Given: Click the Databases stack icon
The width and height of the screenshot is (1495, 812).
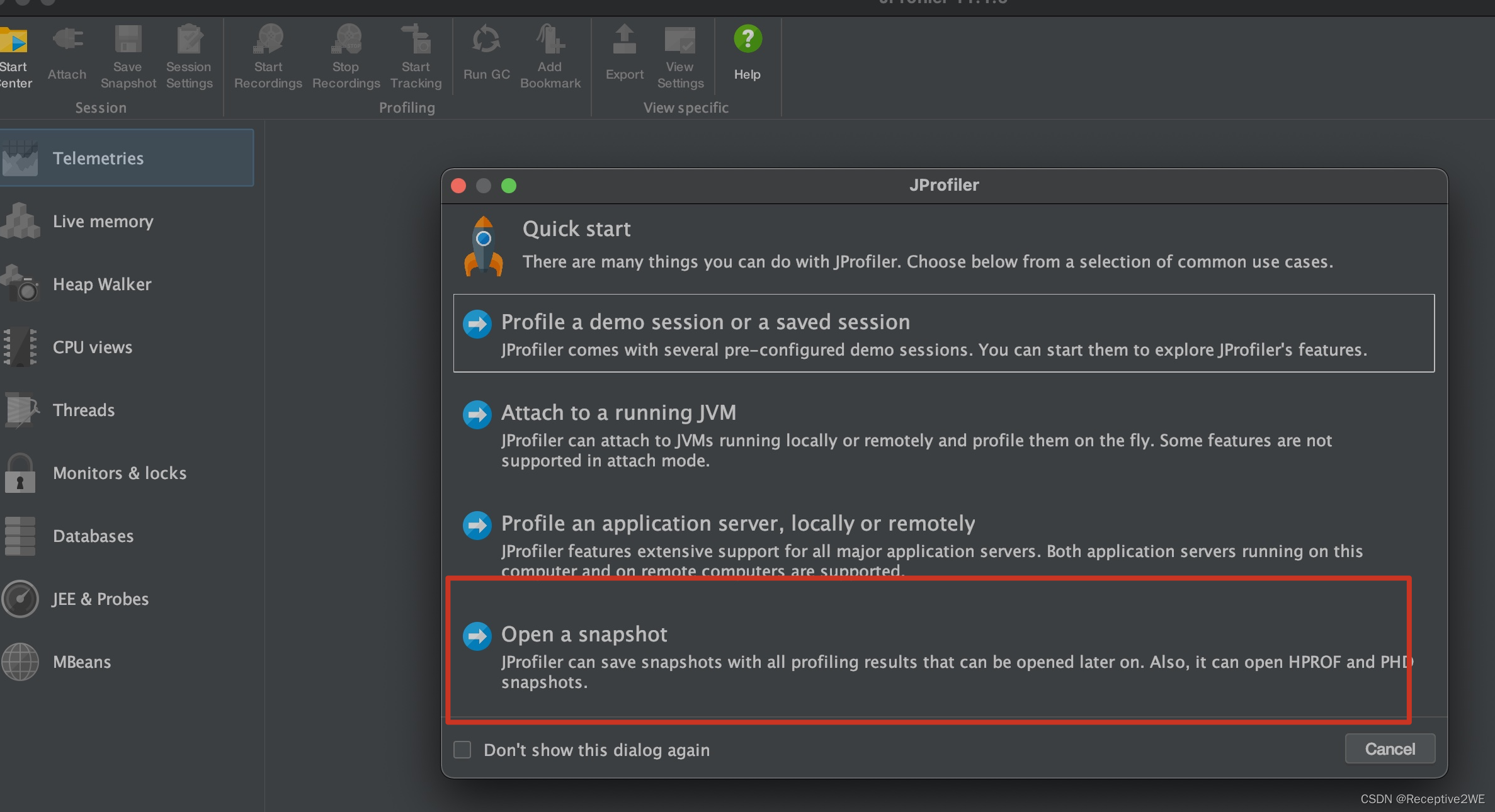Looking at the screenshot, I should (x=20, y=536).
